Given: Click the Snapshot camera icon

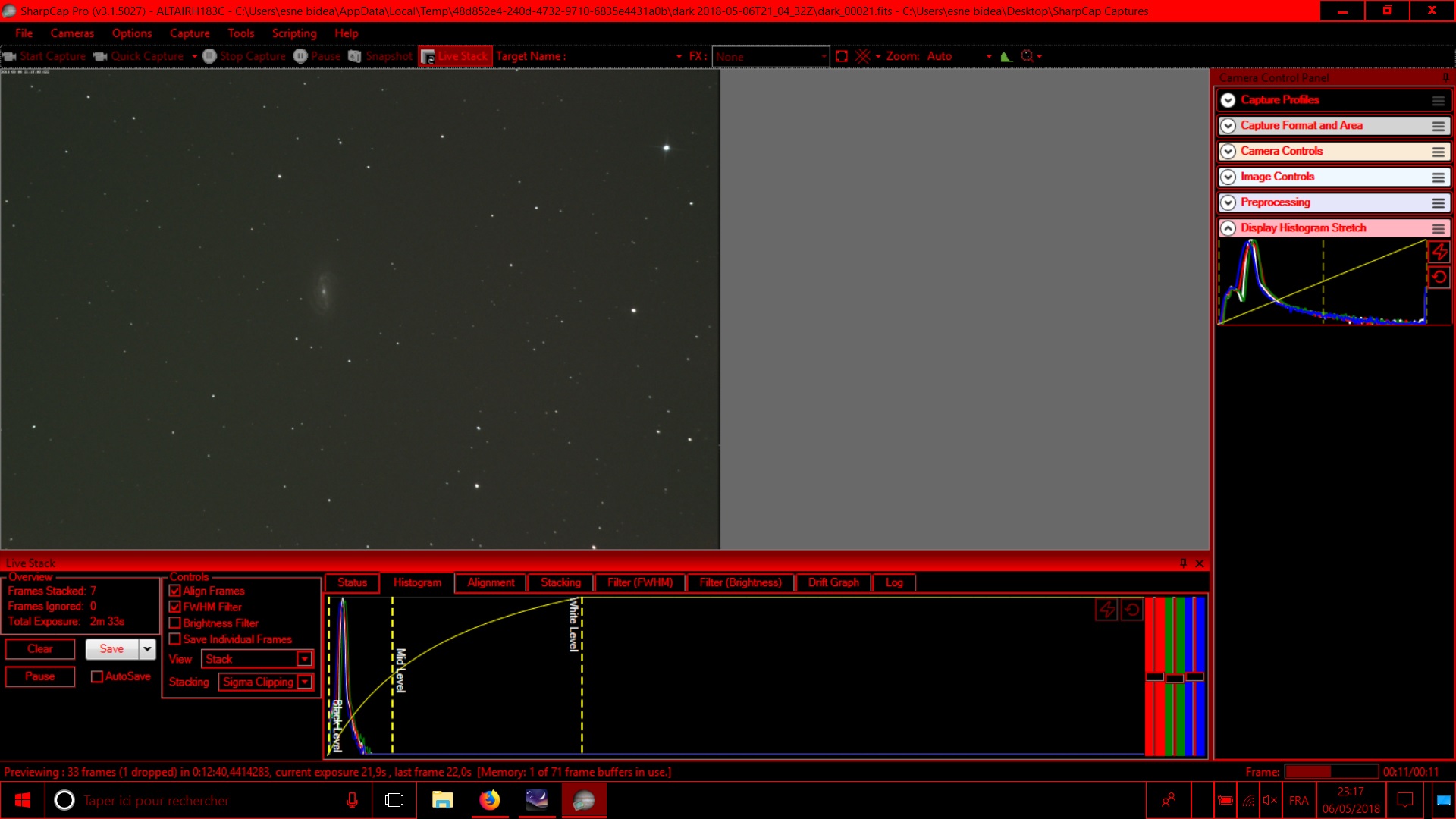Looking at the screenshot, I should point(355,56).
